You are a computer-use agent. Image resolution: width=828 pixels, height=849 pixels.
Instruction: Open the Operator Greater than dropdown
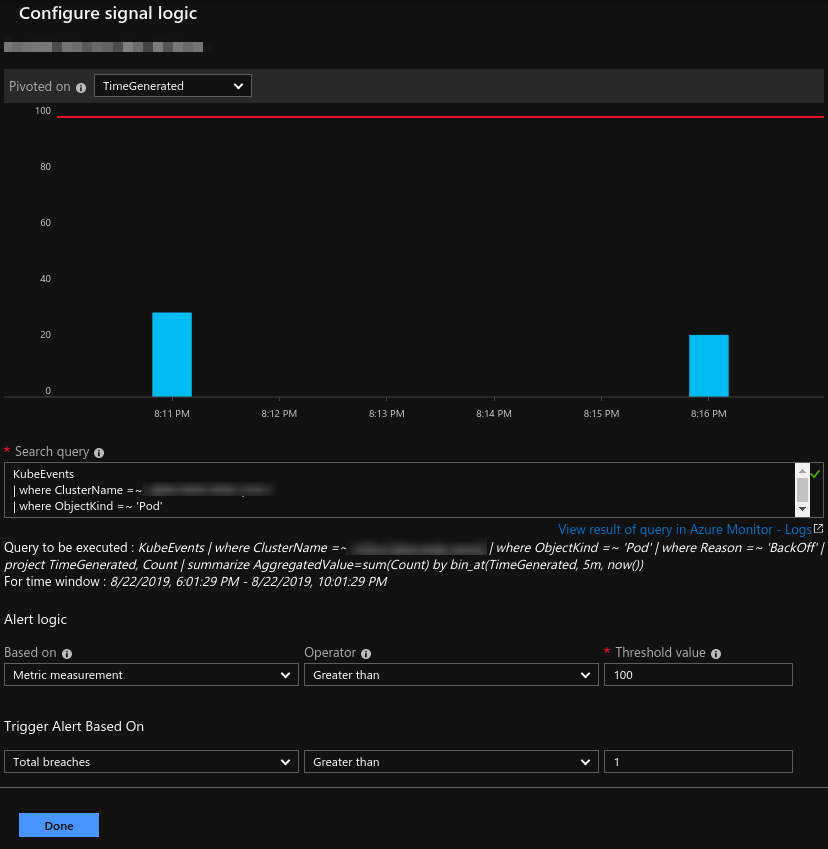[x=448, y=675]
